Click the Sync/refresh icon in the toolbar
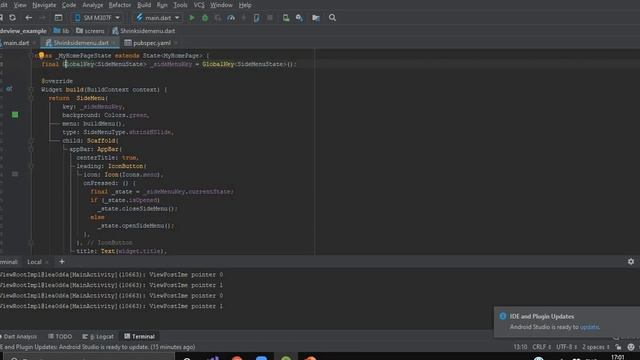This screenshot has height=360, width=640. point(13,18)
